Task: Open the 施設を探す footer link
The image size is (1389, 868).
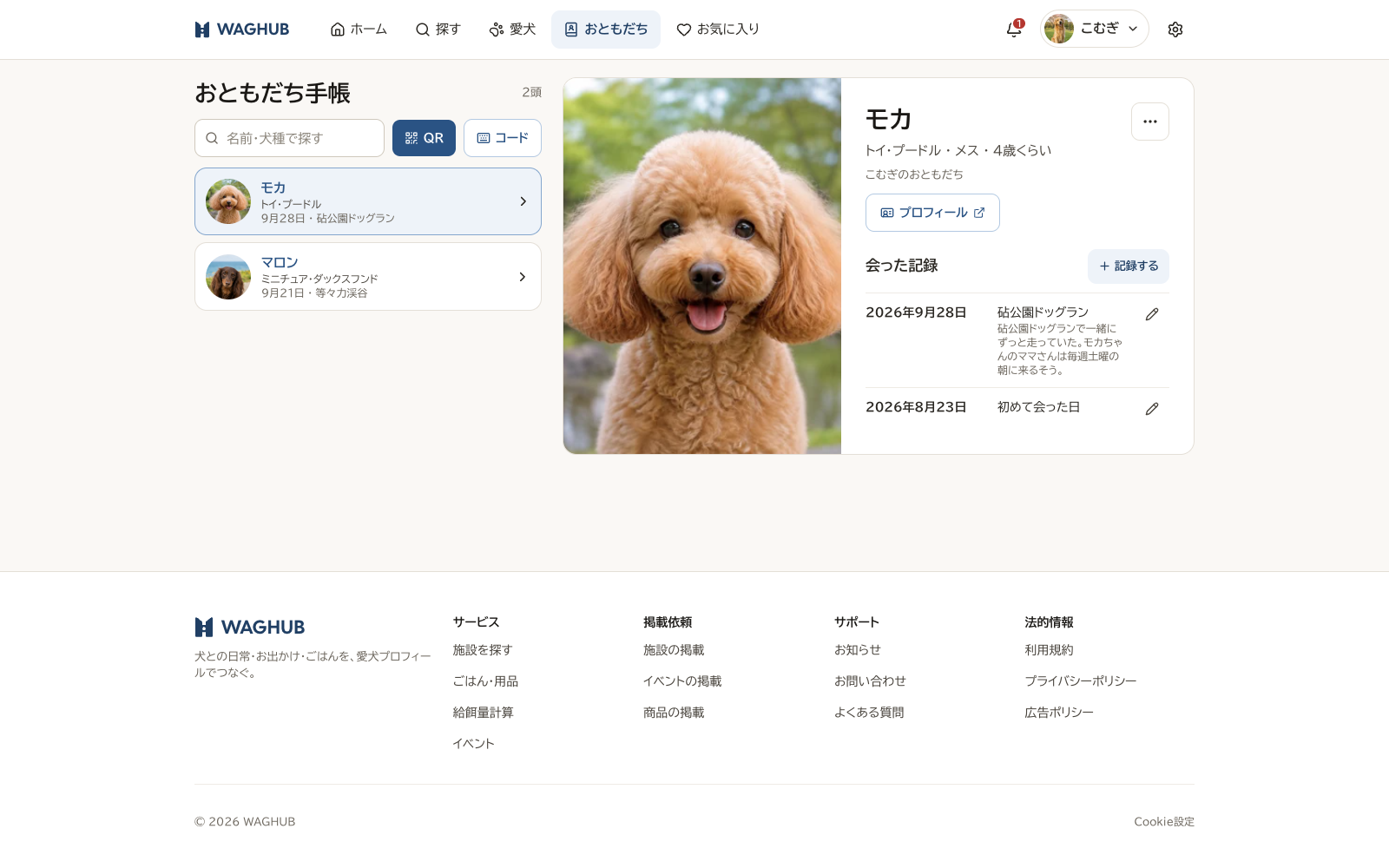Action: (x=483, y=650)
